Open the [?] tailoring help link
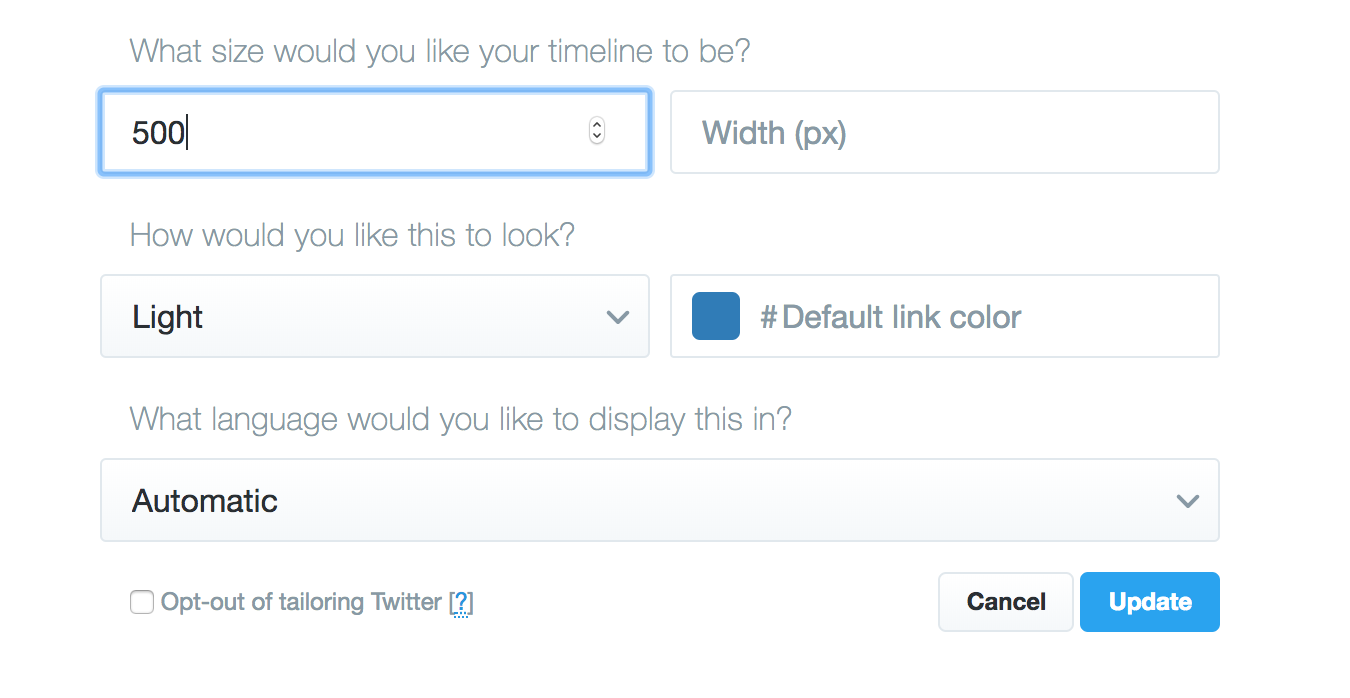The image size is (1350, 698). 461,602
